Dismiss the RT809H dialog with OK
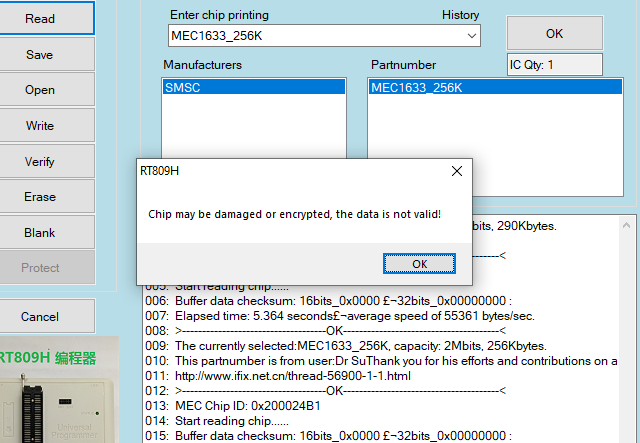The height and width of the screenshot is (443, 640). (419, 264)
